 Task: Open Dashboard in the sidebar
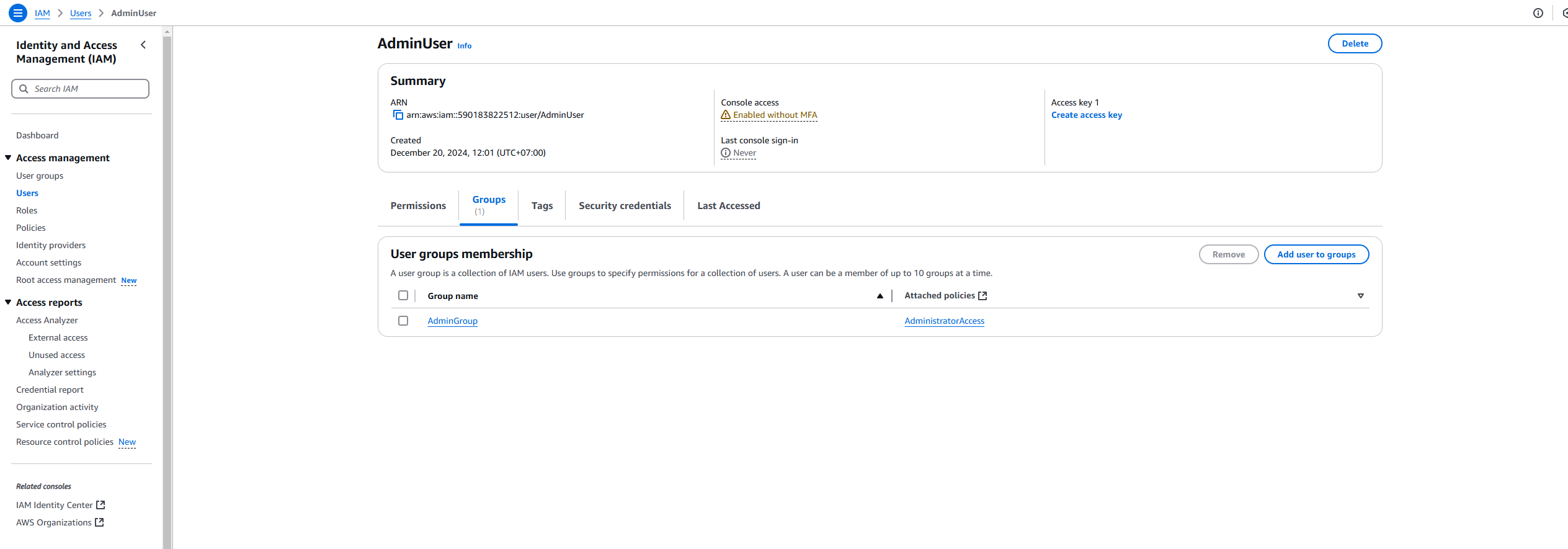37,135
